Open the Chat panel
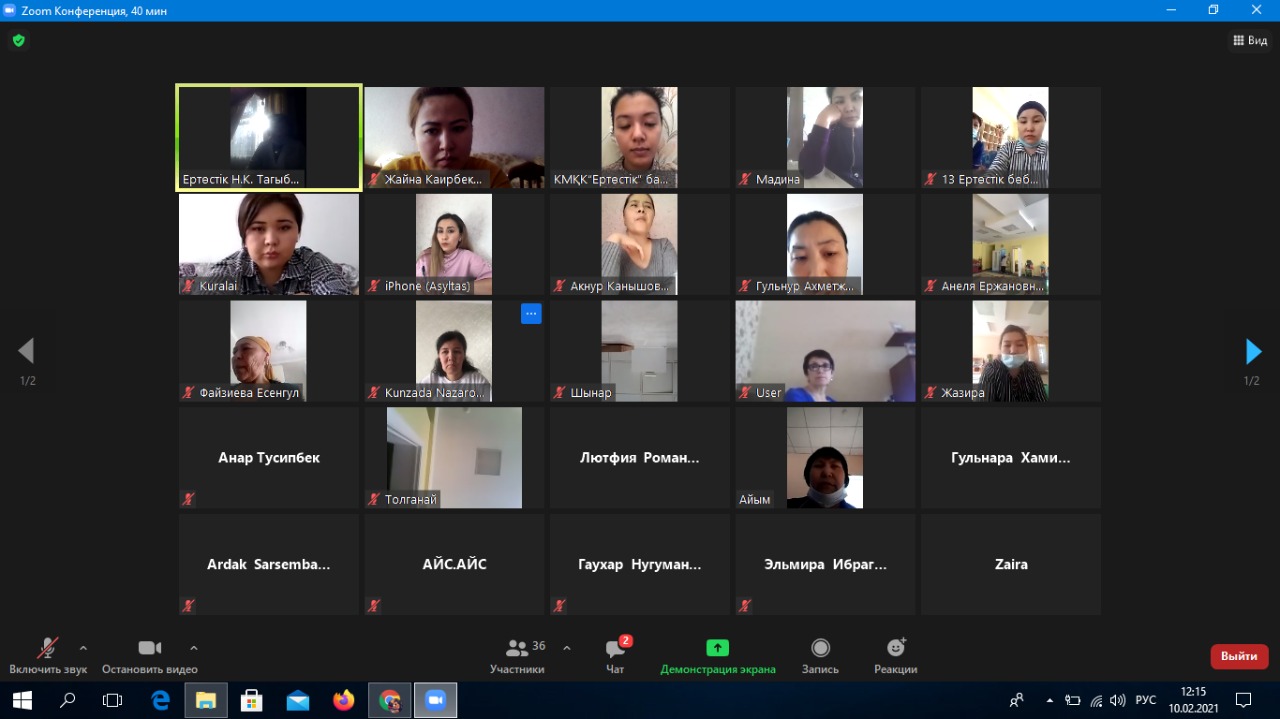This screenshot has width=1280, height=719. (615, 649)
